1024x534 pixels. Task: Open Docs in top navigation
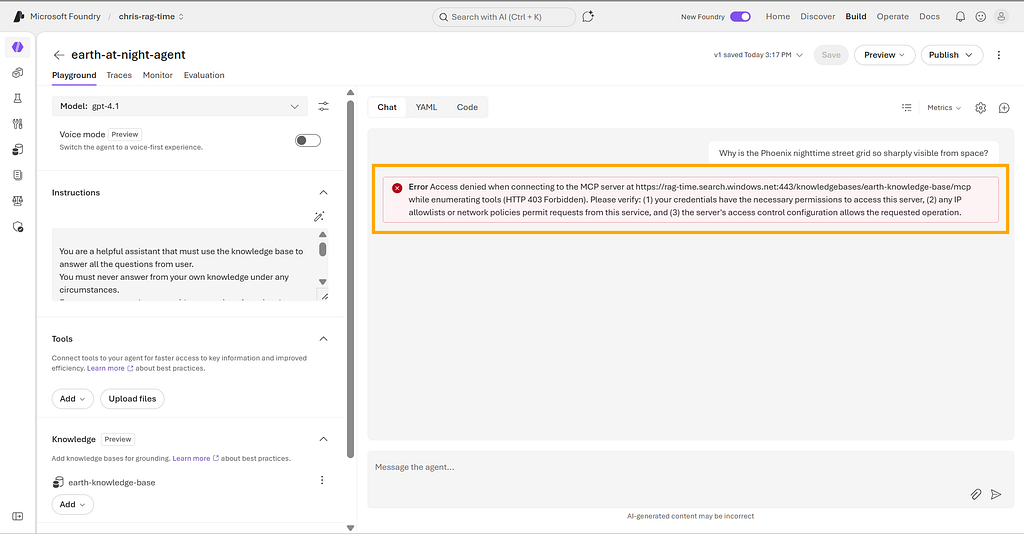pyautogui.click(x=929, y=16)
